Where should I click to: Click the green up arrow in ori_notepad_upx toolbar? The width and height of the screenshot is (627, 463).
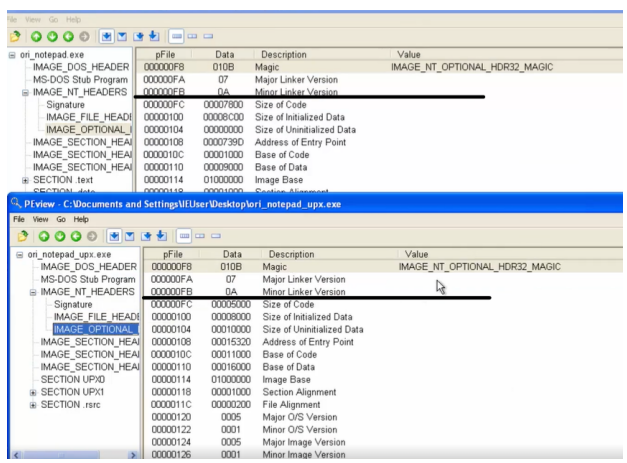tap(44, 236)
